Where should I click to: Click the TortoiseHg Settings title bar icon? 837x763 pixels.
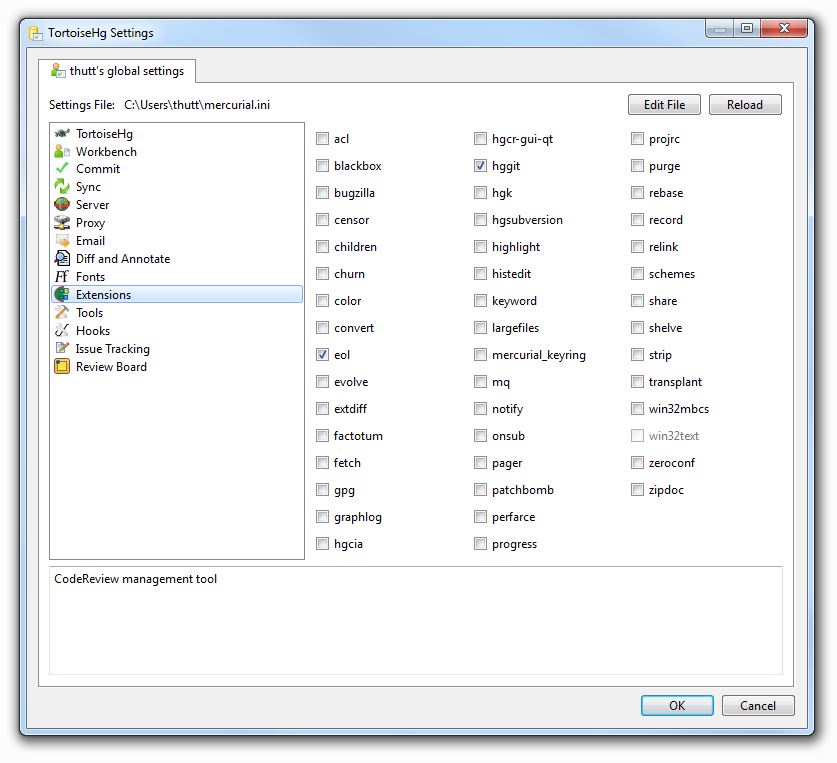(x=36, y=33)
